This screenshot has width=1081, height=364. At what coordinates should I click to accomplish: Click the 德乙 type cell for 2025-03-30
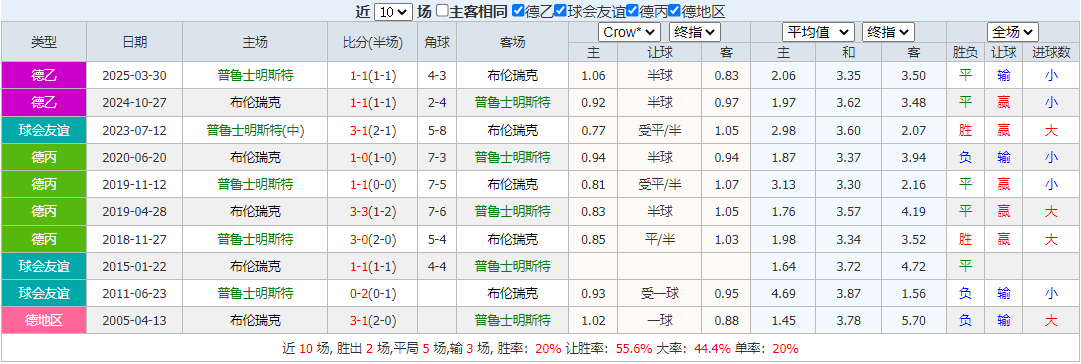click(x=44, y=76)
